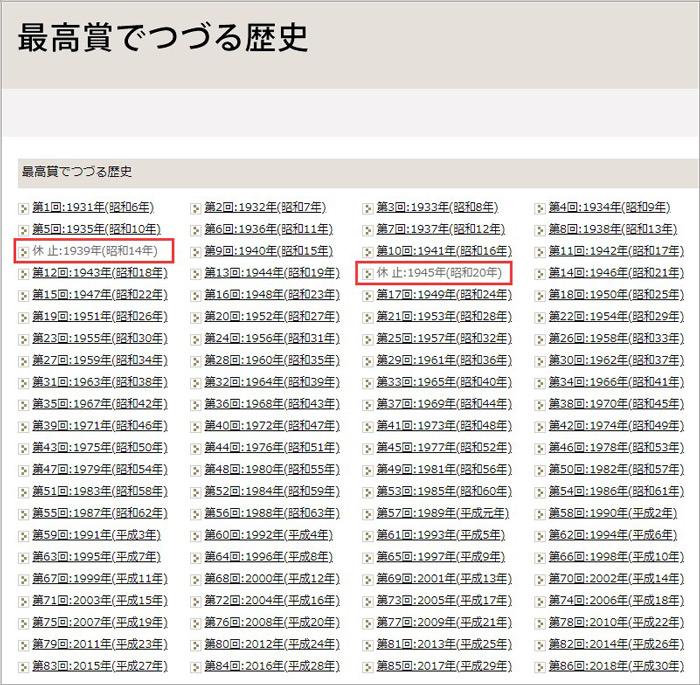
Task: Open the 第2回:1932年(昭和7年) link
Action: (265, 207)
